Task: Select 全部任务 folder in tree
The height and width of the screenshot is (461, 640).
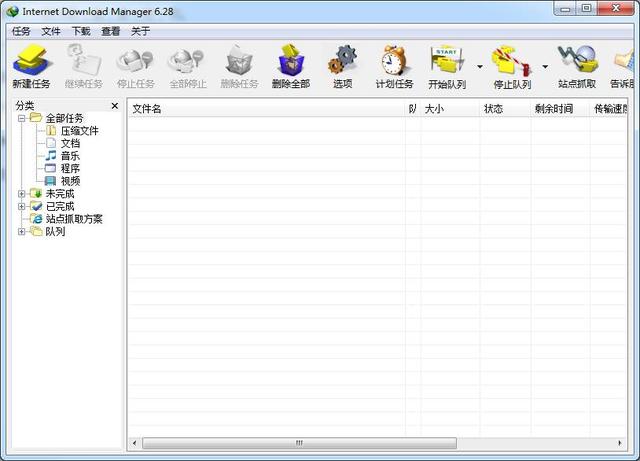Action: click(64, 118)
